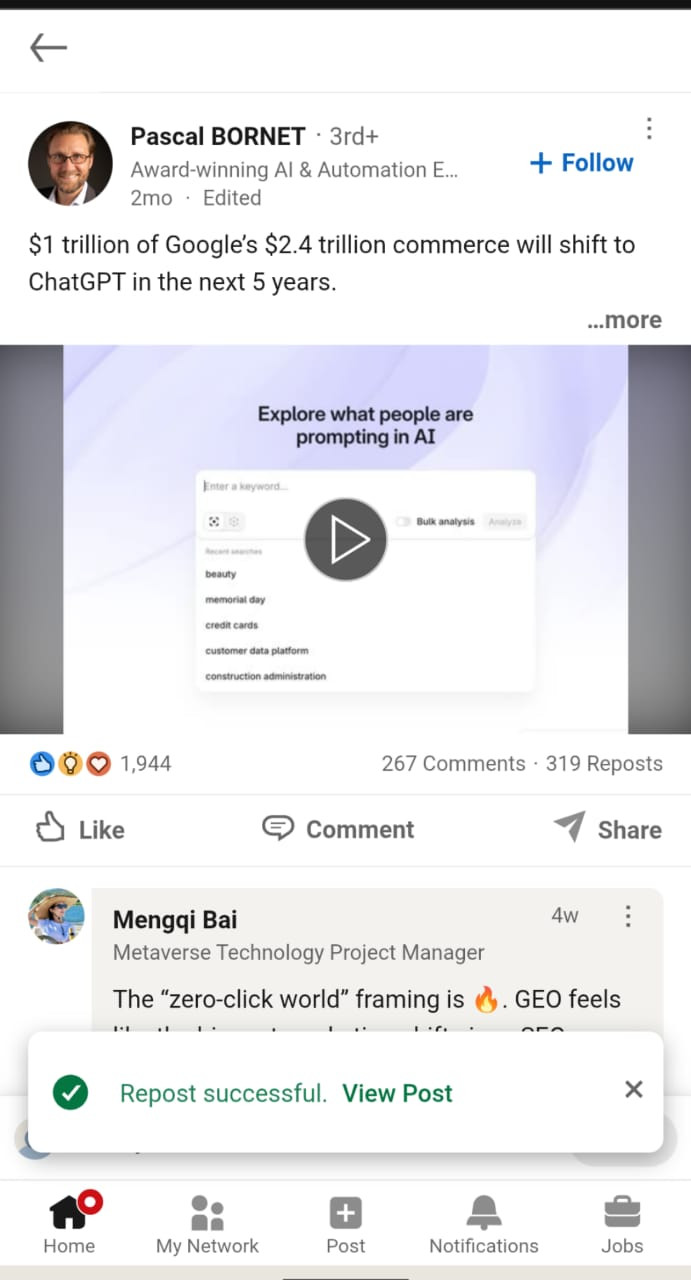View the 319 Reposts
This screenshot has height=1280, width=691.
pos(604,764)
